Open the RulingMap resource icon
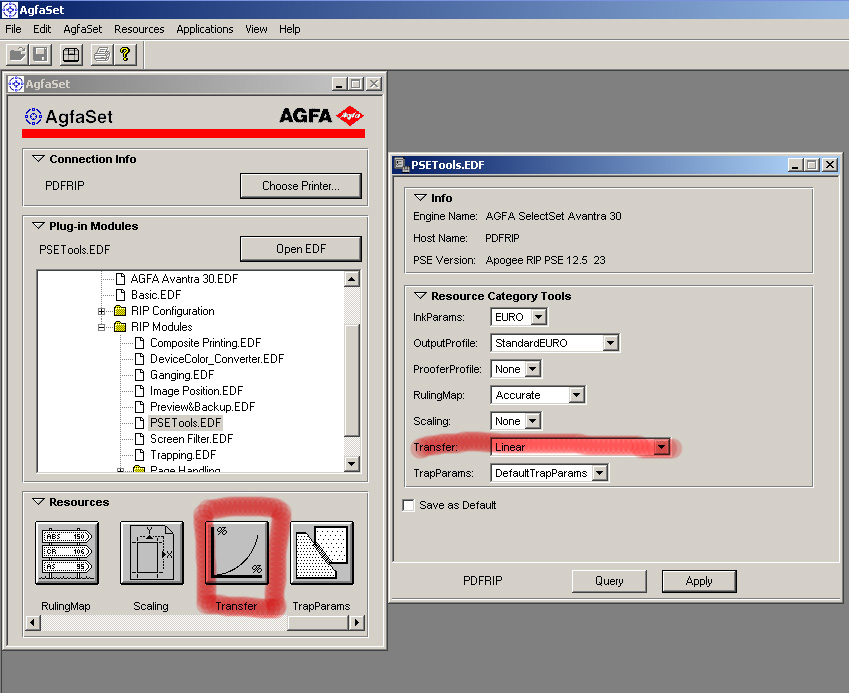Screen dimensions: 849x693 [x=67, y=553]
